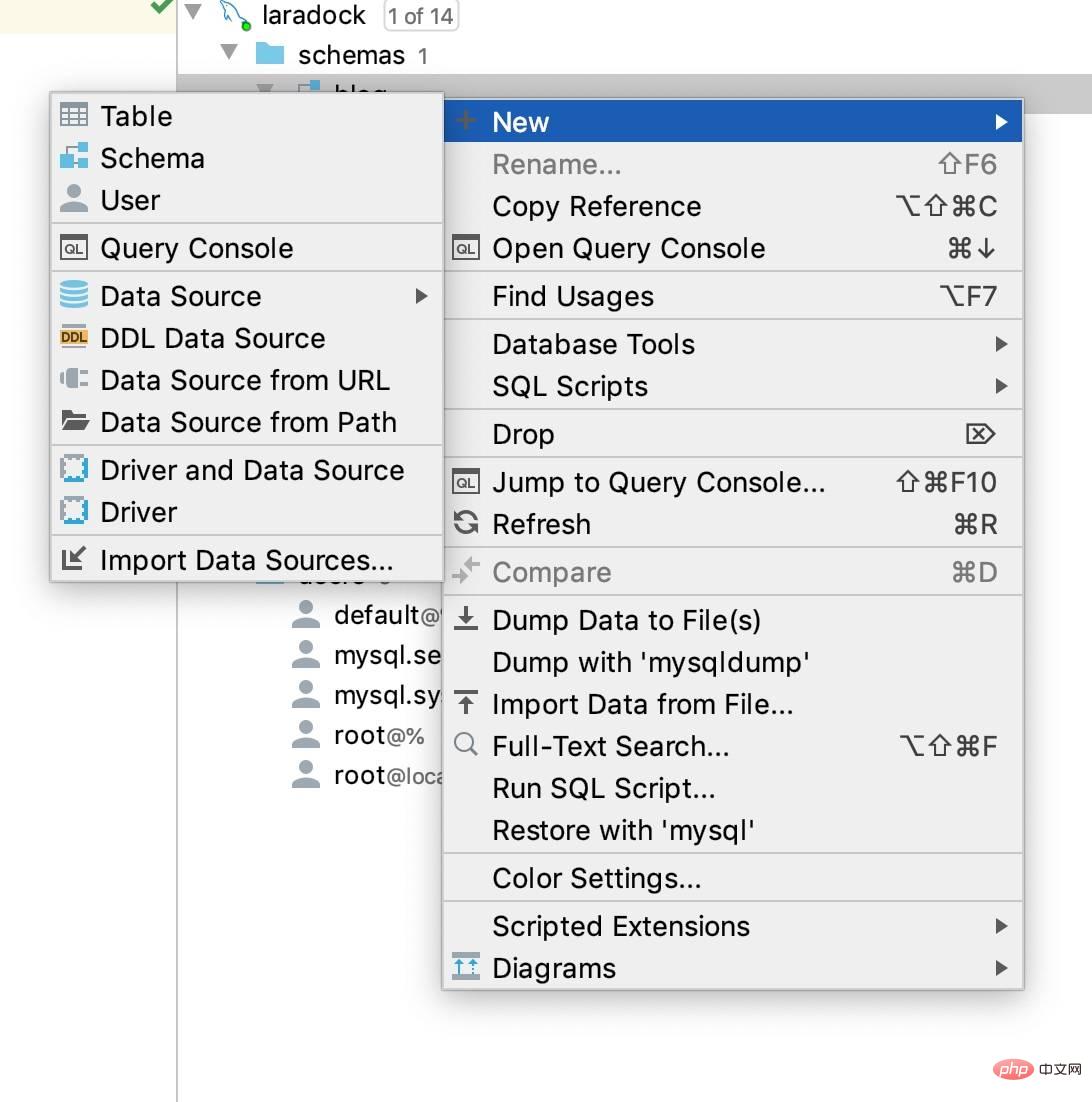The image size is (1092, 1102).
Task: Click the Refresh circular arrows icon
Action: 466,523
